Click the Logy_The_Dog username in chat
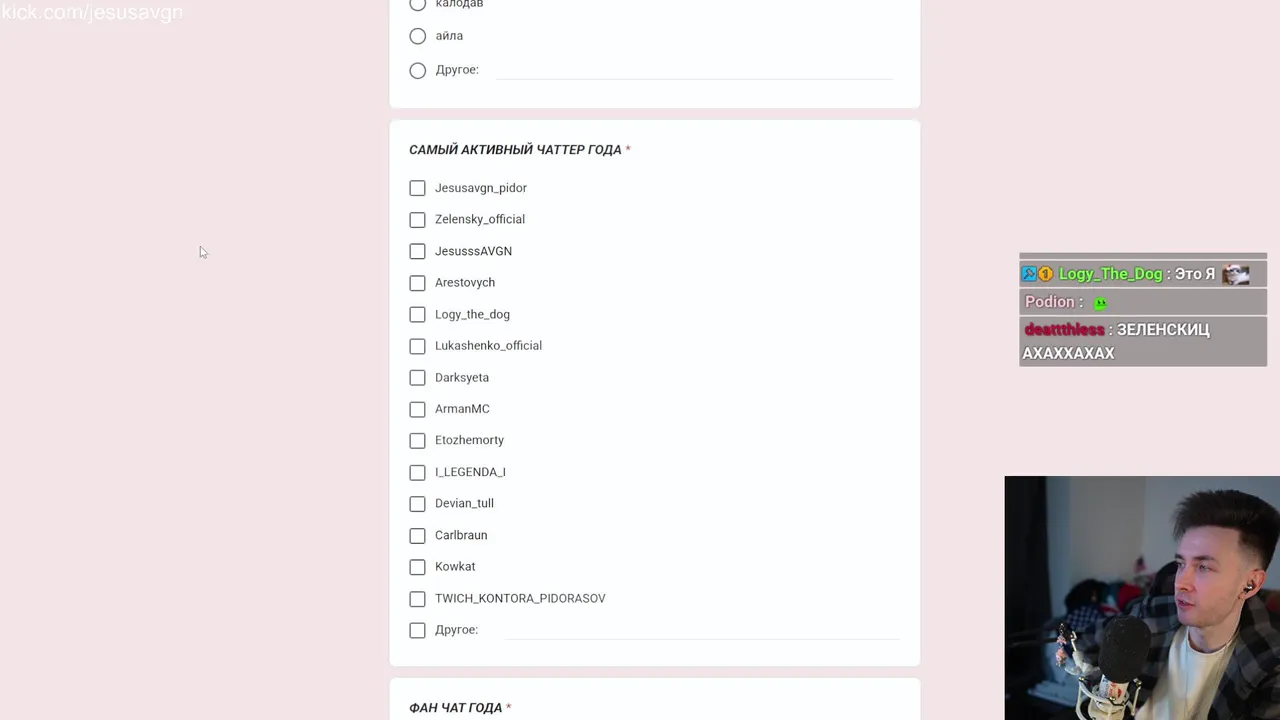 point(1110,274)
